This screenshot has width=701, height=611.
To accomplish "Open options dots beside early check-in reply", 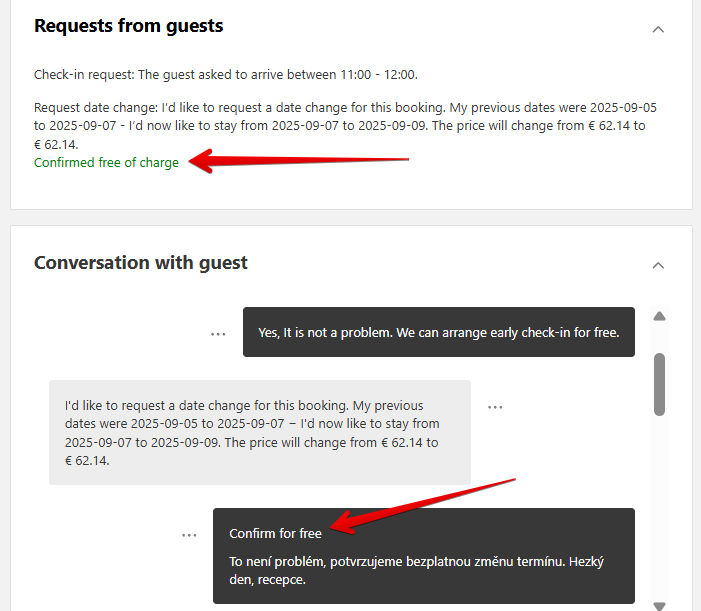I will tap(218, 334).
